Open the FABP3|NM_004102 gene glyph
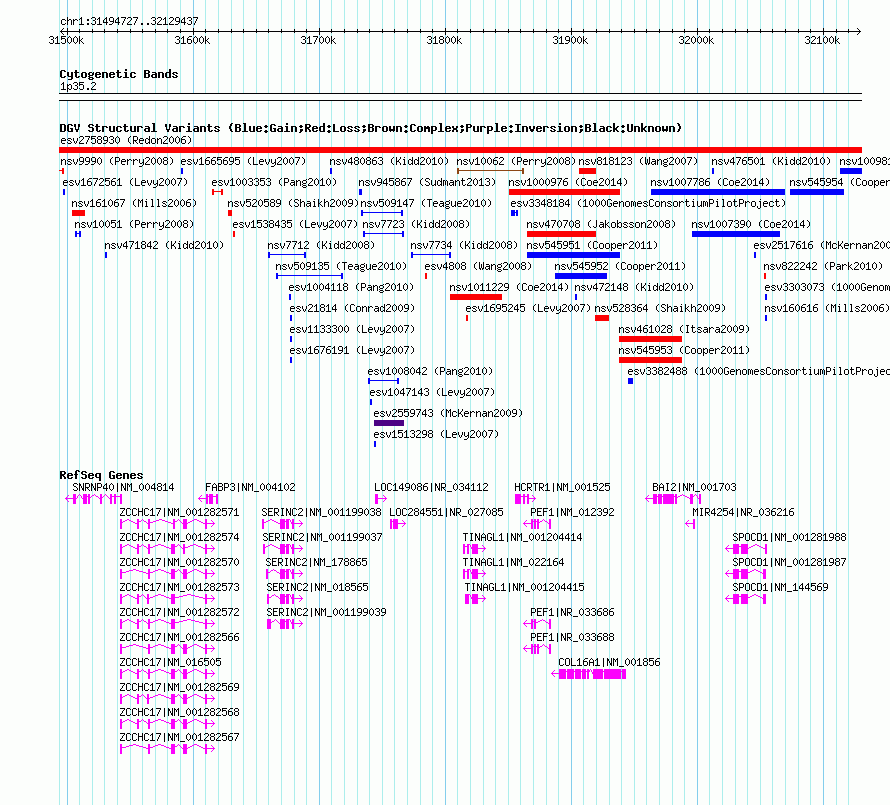 click(208, 499)
